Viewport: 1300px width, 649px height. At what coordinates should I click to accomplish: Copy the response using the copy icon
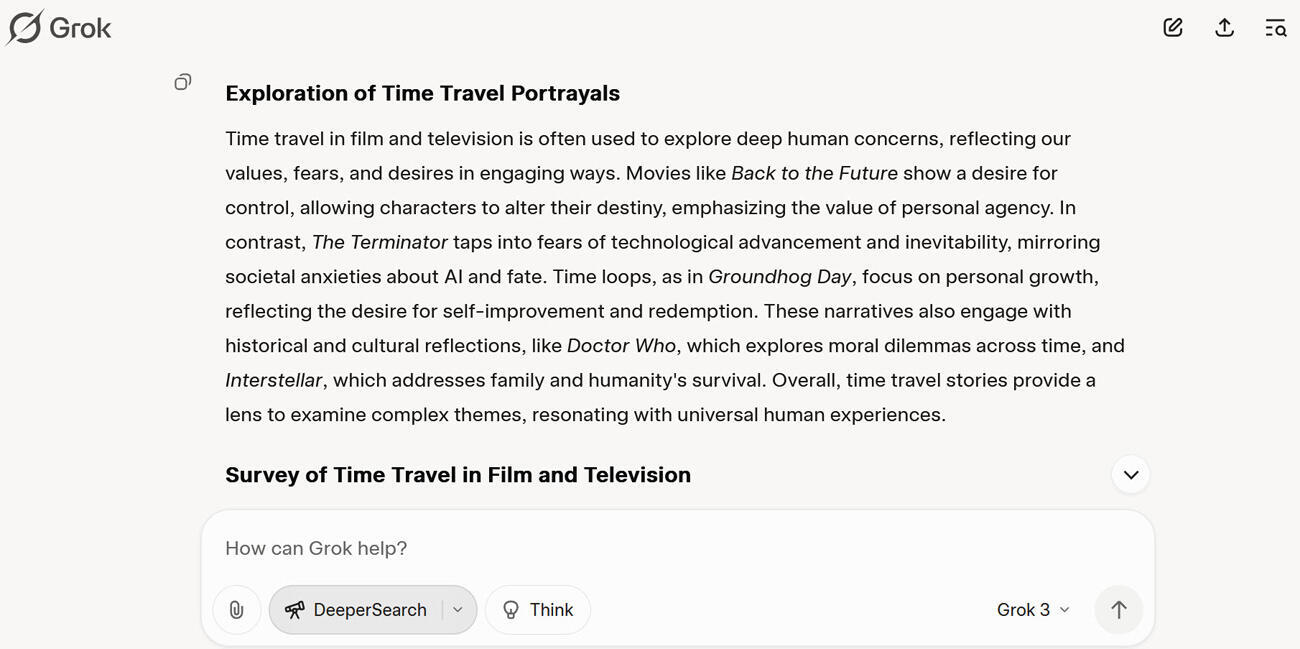tap(182, 82)
